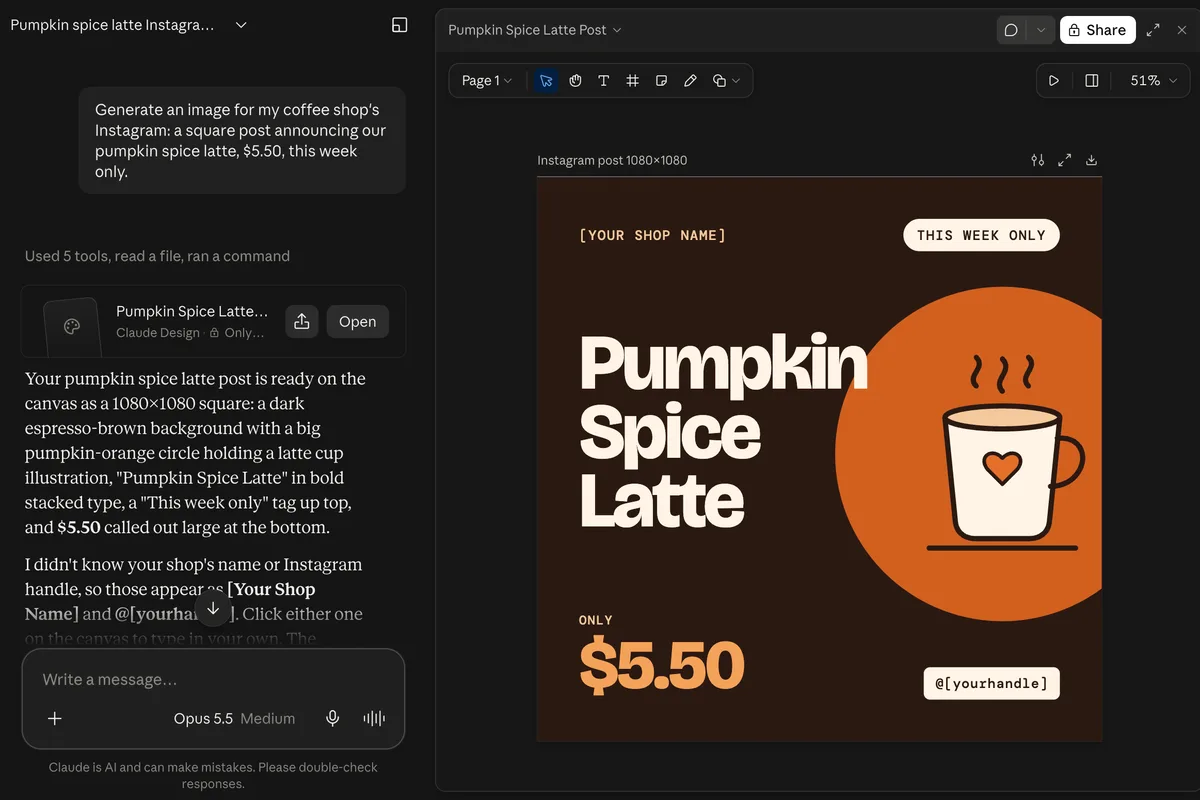Image resolution: width=1200 pixels, height=800 pixels.
Task: Select the pencil draw tool
Action: pos(690,81)
